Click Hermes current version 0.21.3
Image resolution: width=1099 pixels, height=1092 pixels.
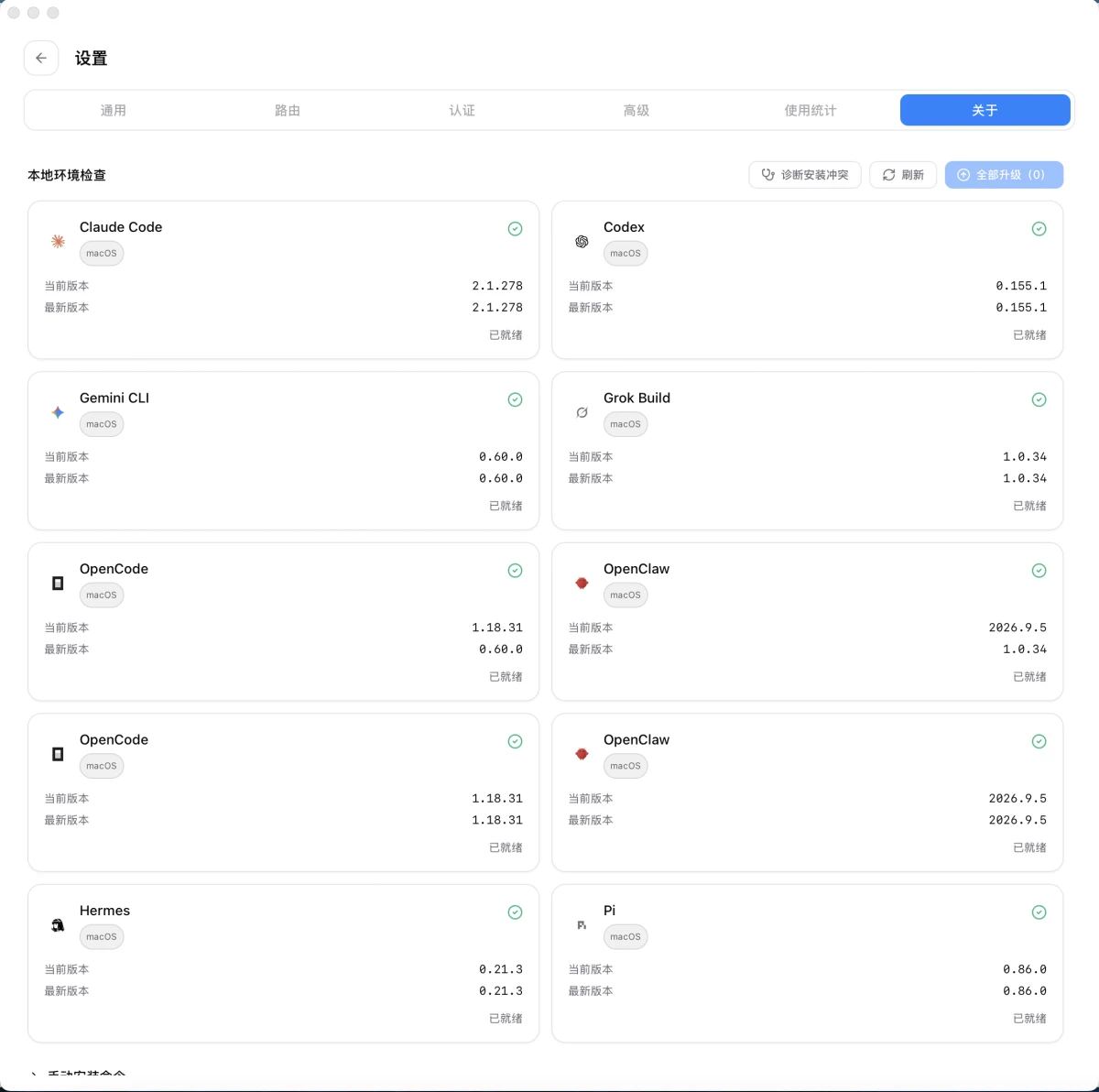pyautogui.click(x=501, y=969)
